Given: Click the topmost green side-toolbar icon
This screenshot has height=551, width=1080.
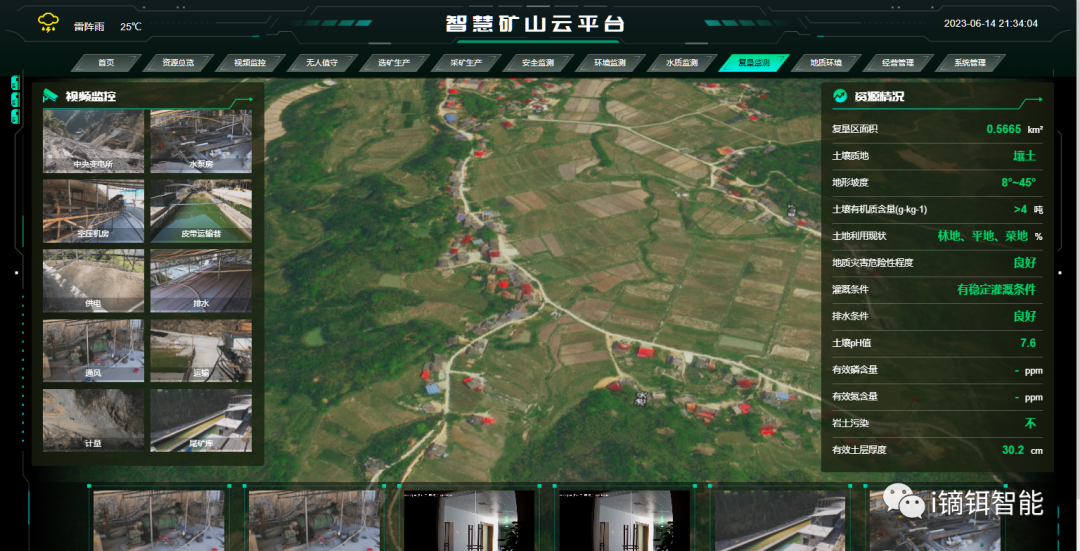Looking at the screenshot, I should tap(16, 83).
